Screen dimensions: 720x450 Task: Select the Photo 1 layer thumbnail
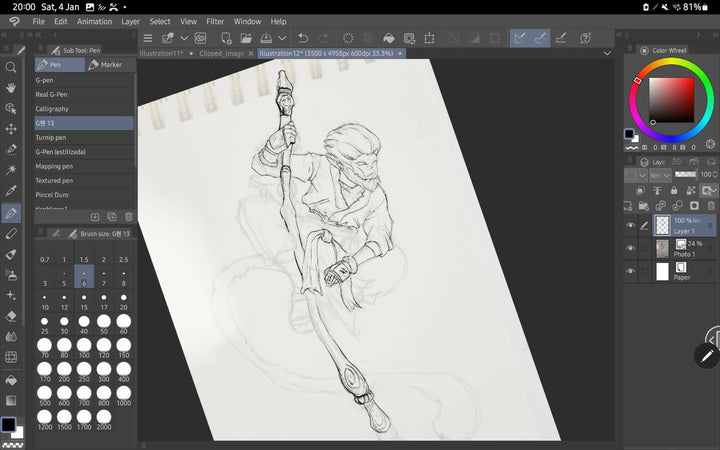[662, 248]
